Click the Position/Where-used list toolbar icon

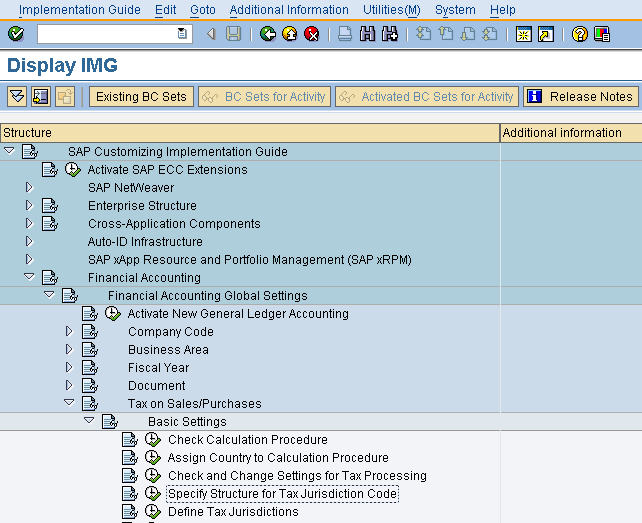coord(41,97)
